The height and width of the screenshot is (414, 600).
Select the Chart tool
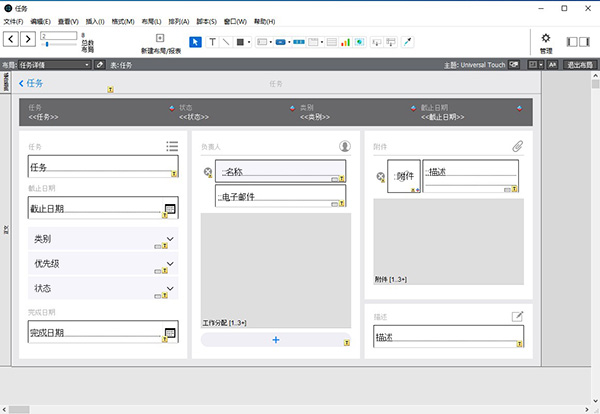pos(346,42)
